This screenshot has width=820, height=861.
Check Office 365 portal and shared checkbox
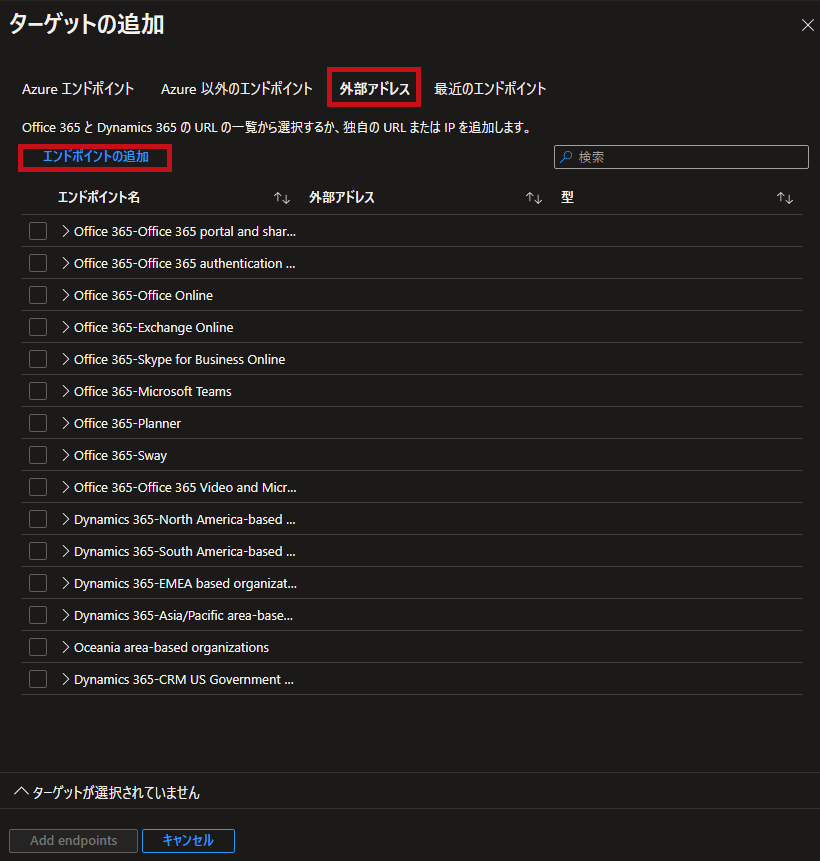[38, 231]
